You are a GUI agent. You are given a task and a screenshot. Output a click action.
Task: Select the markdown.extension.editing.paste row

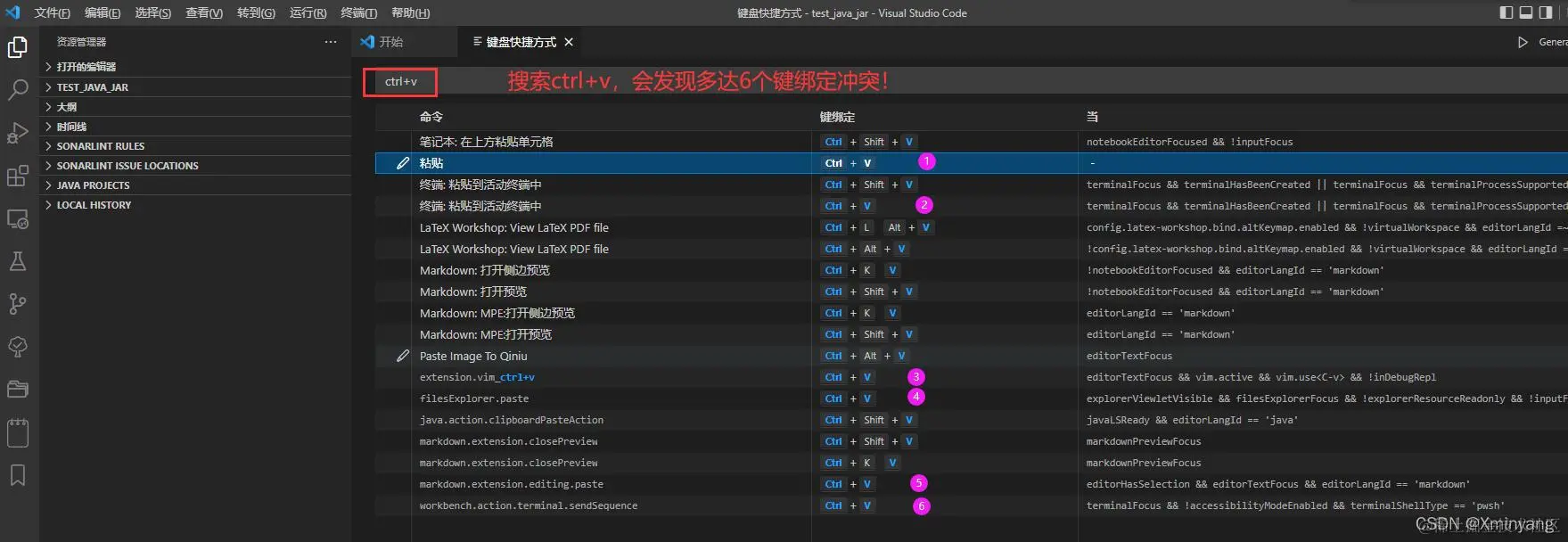[x=971, y=484]
